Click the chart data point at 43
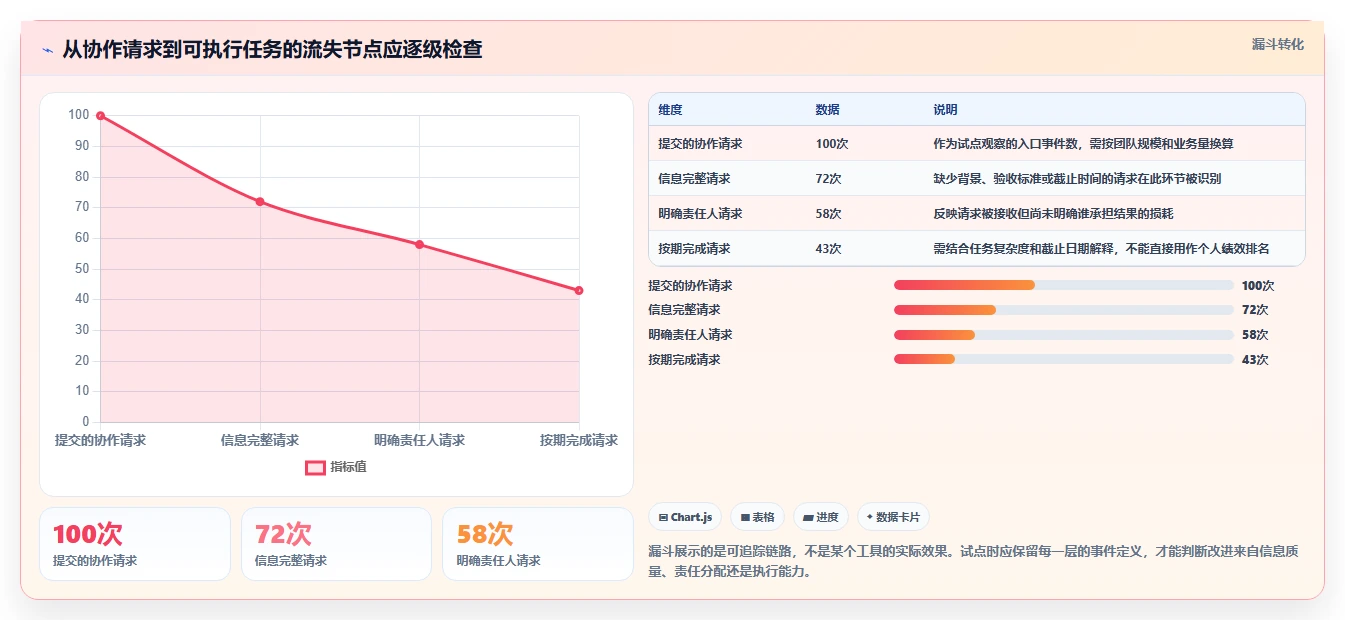This screenshot has height=620, width=1345. pos(579,291)
